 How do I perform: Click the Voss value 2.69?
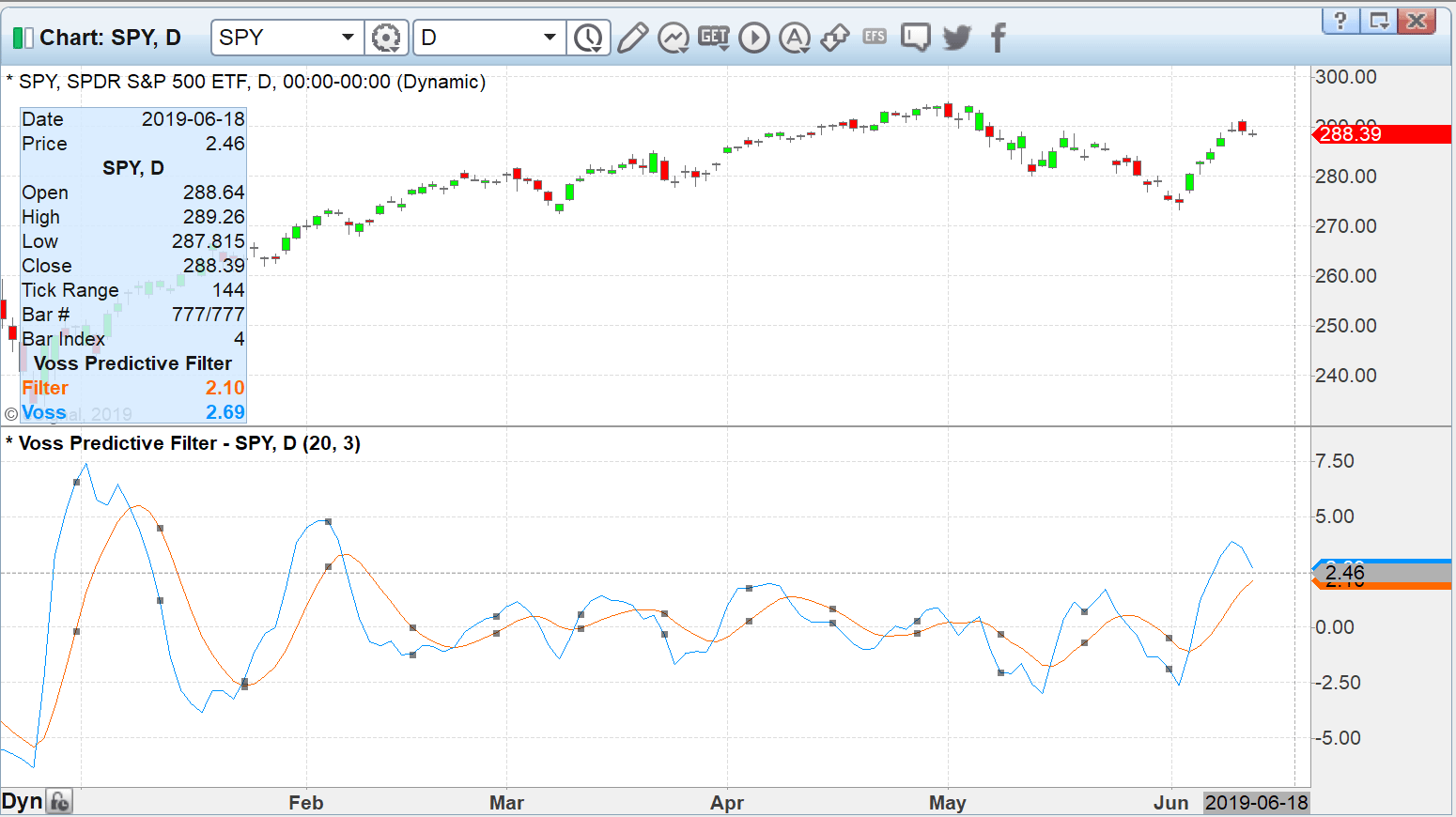225,412
